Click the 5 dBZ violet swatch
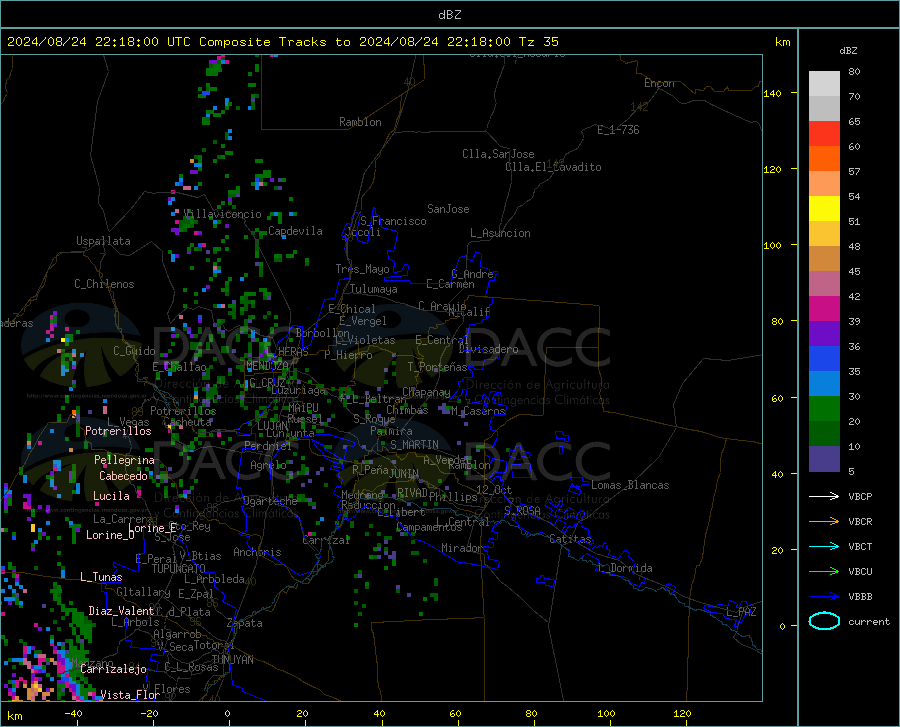900x727 pixels. pyautogui.click(x=824, y=458)
